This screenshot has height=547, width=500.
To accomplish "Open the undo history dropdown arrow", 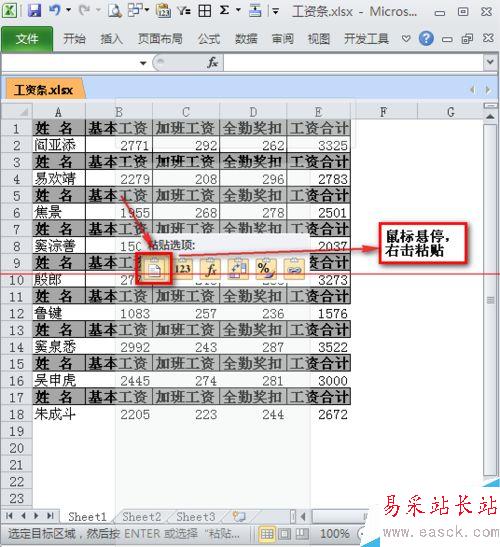I will point(69,10).
